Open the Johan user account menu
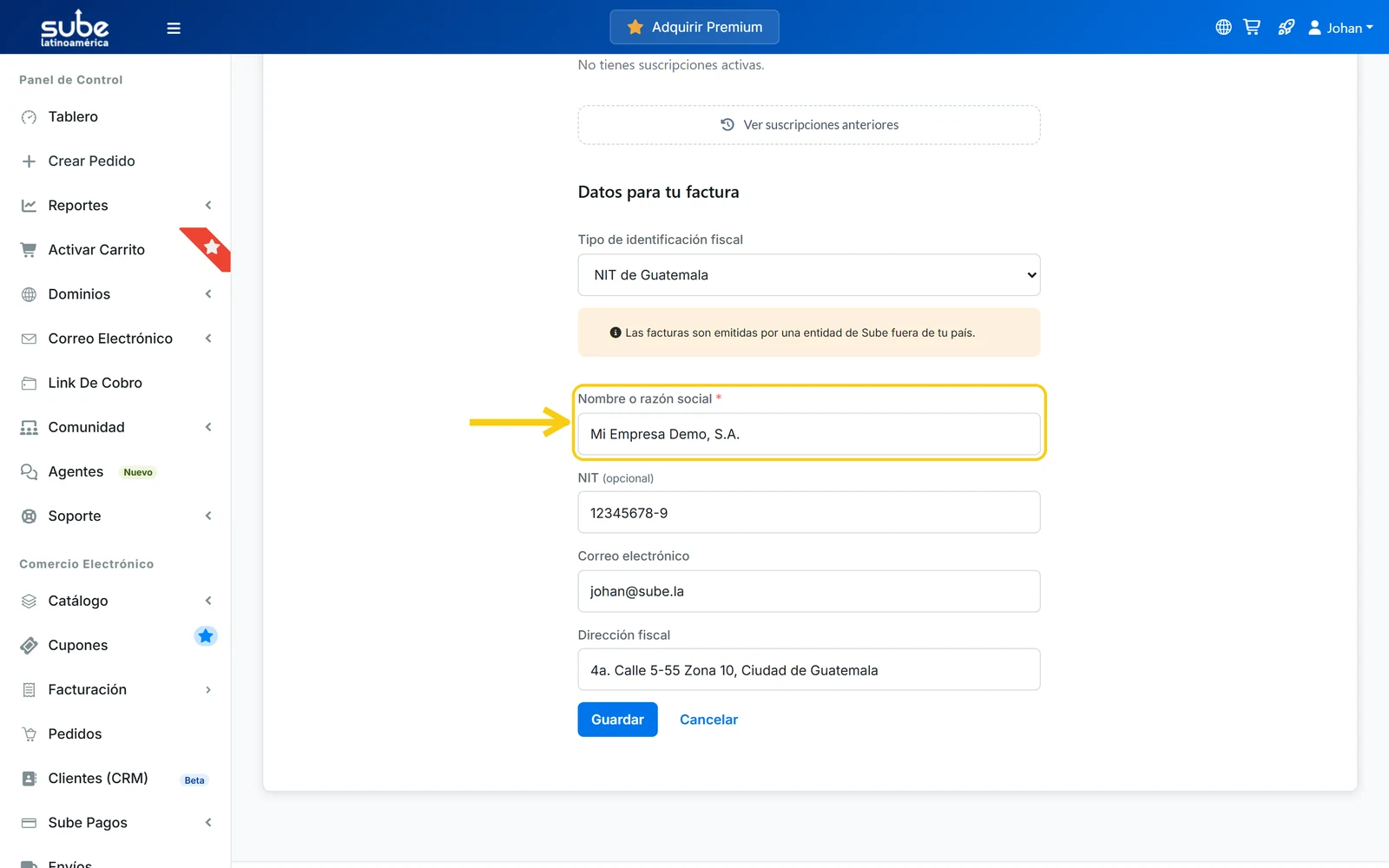Viewport: 1389px width, 868px height. coord(1340,28)
